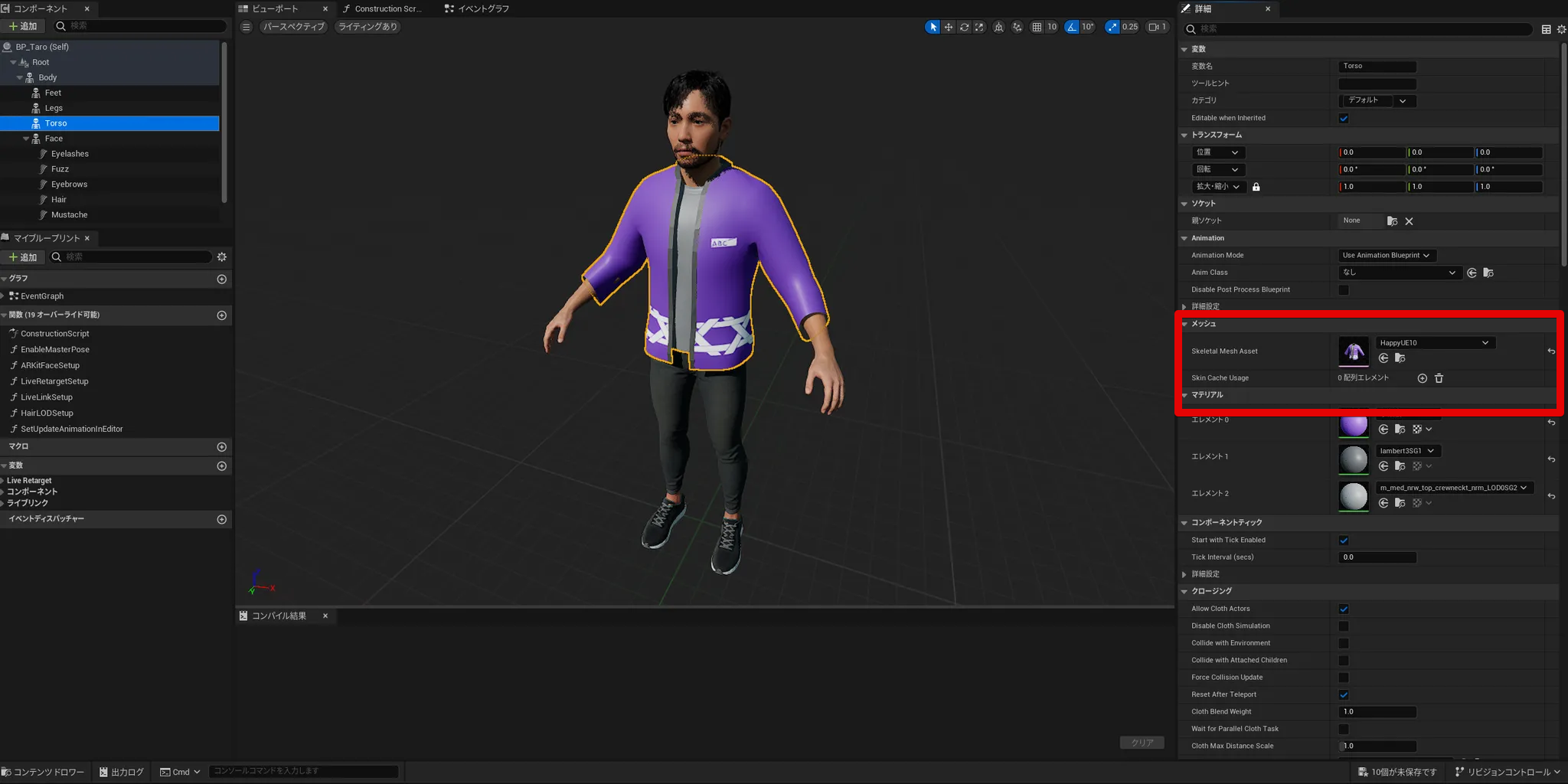
Task: Collapse the Face component tree node
Action: 26,139
